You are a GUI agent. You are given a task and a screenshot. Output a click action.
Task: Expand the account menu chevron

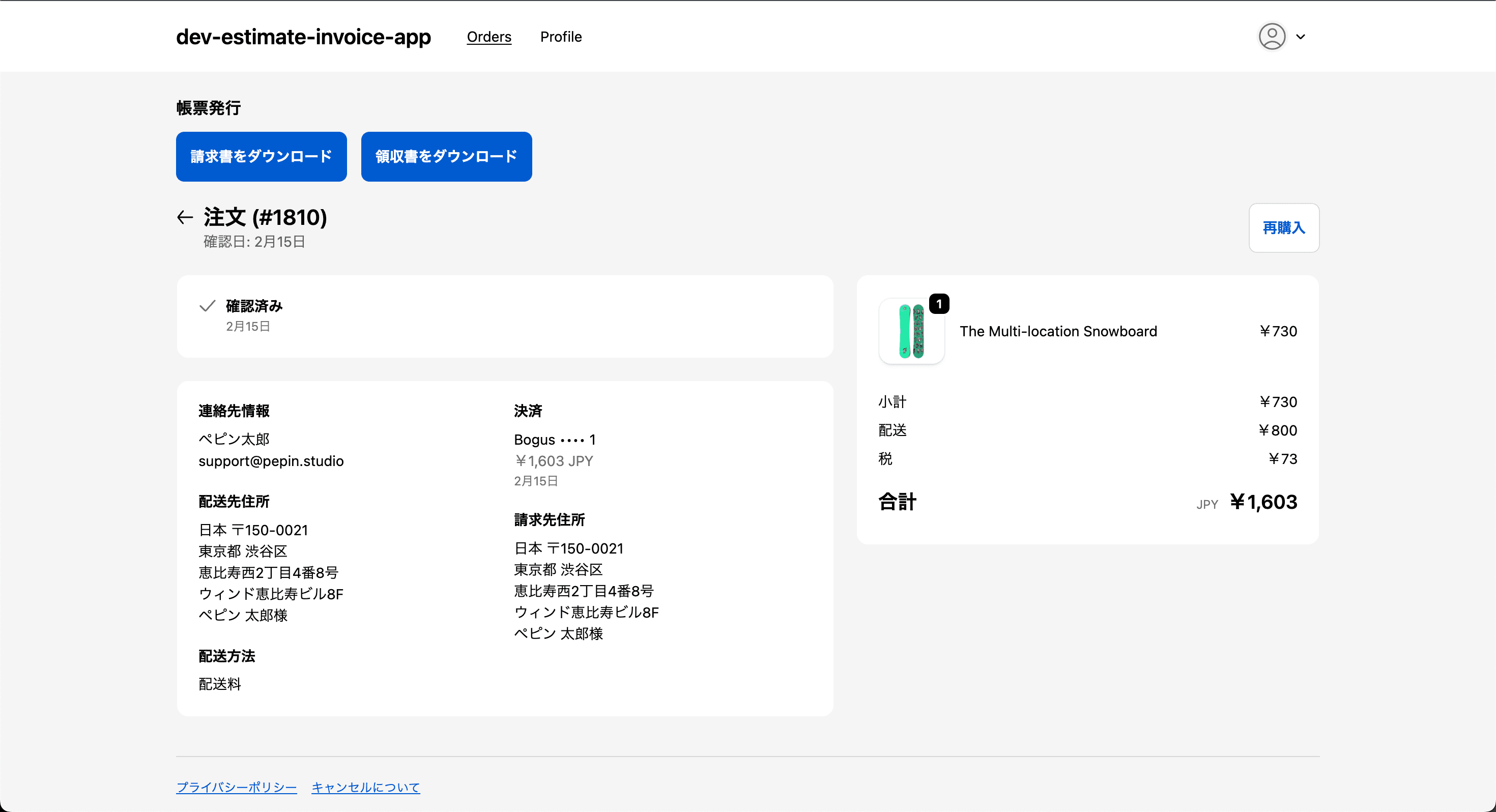click(x=1301, y=37)
